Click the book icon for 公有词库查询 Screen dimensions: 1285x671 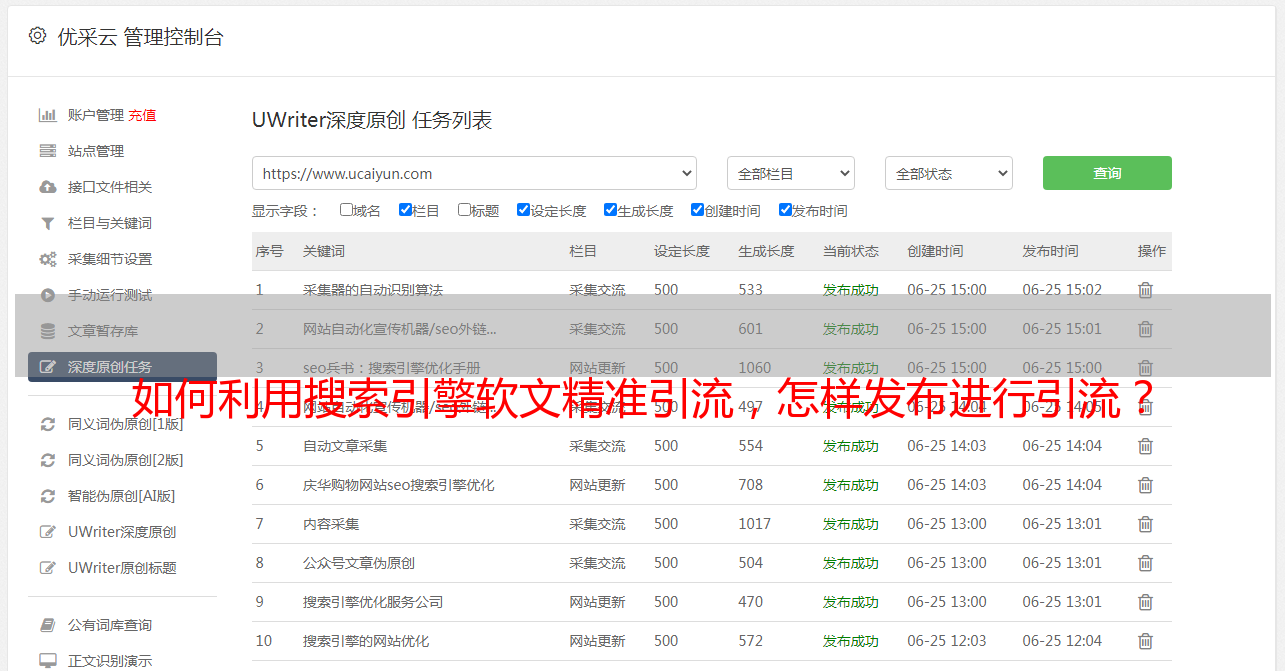pos(47,625)
